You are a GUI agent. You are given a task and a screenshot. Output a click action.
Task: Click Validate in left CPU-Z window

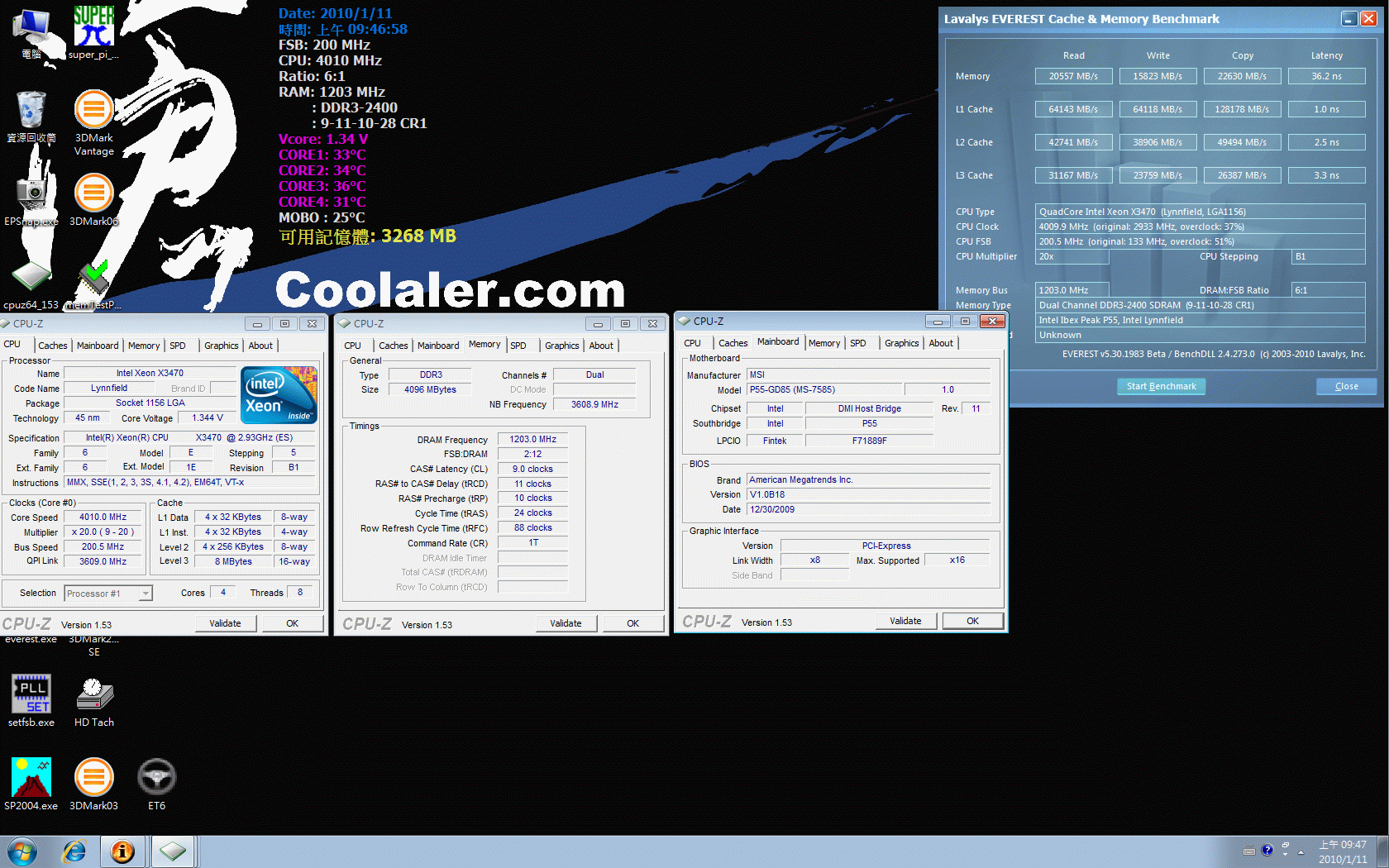[225, 623]
